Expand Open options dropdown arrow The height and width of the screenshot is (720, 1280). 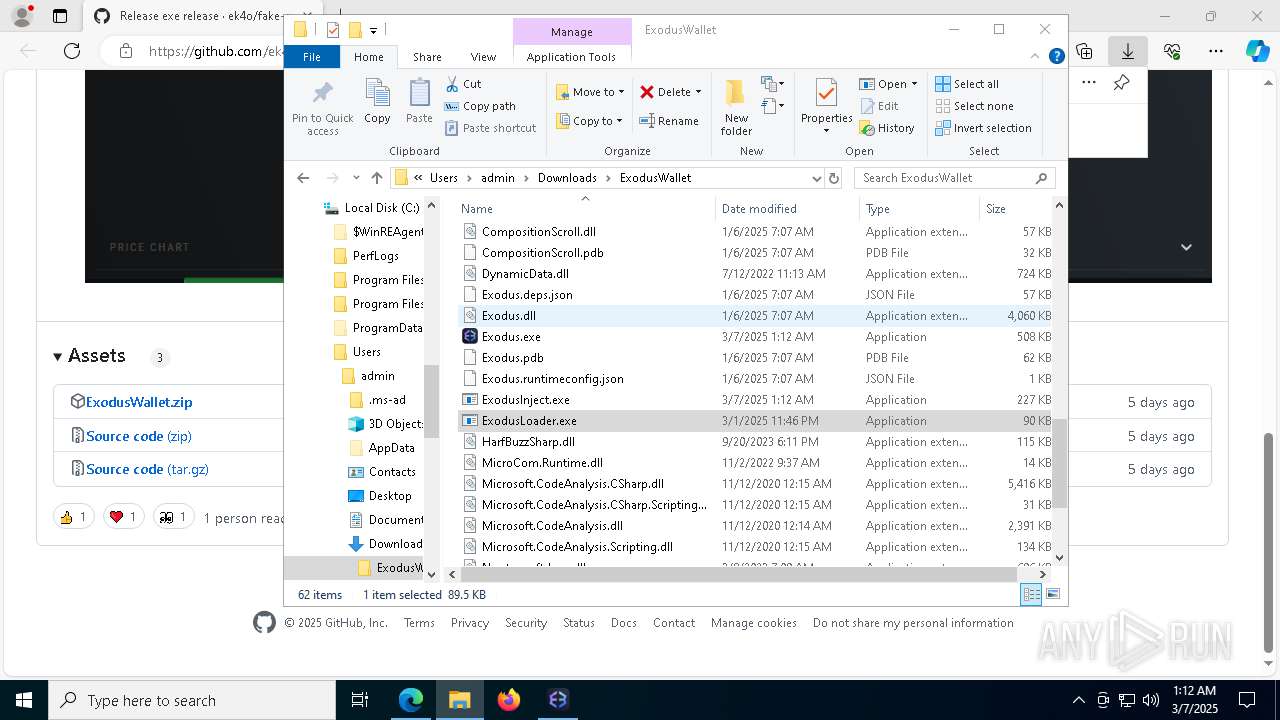coord(914,84)
